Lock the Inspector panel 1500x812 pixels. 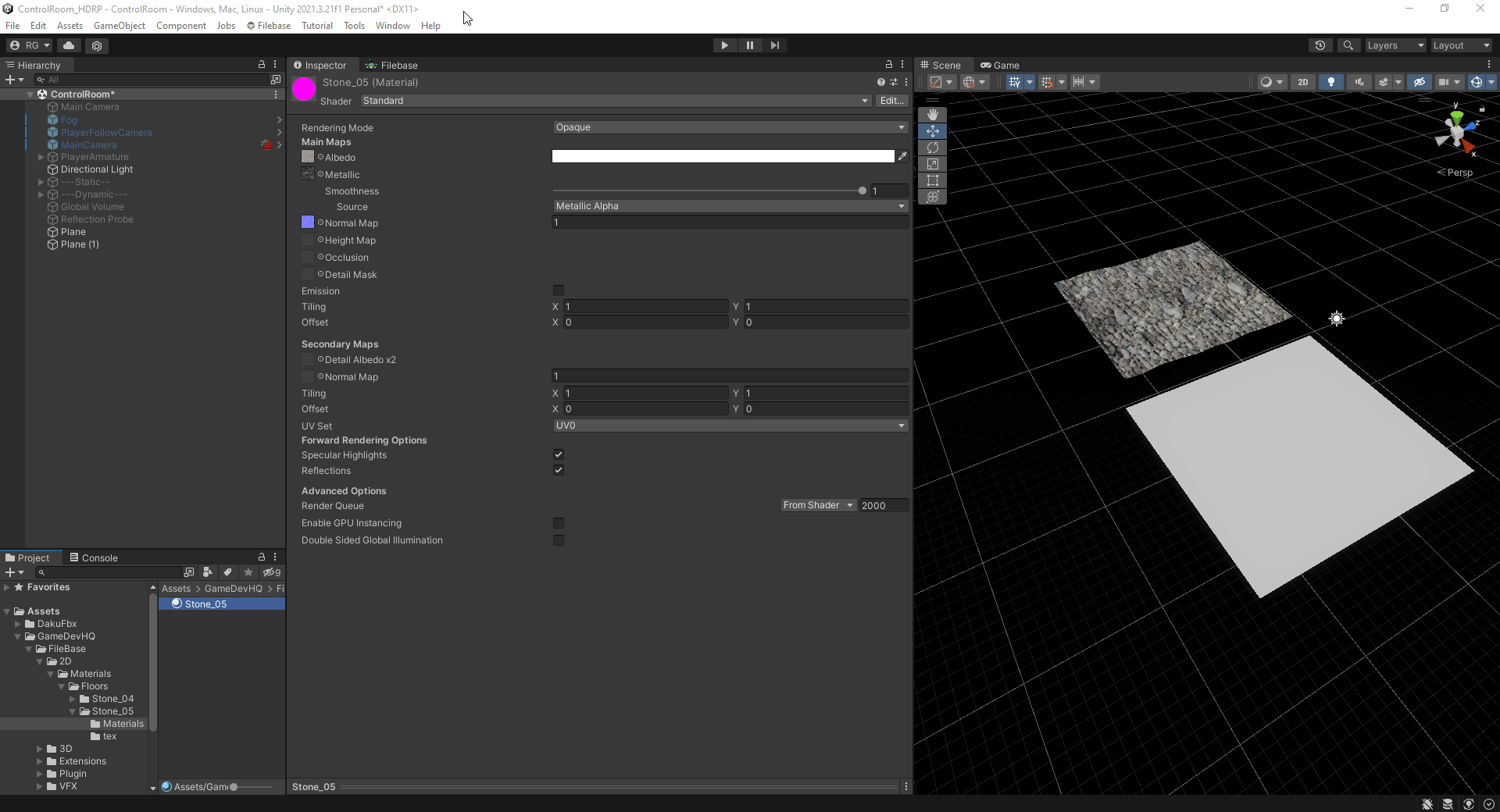888,65
